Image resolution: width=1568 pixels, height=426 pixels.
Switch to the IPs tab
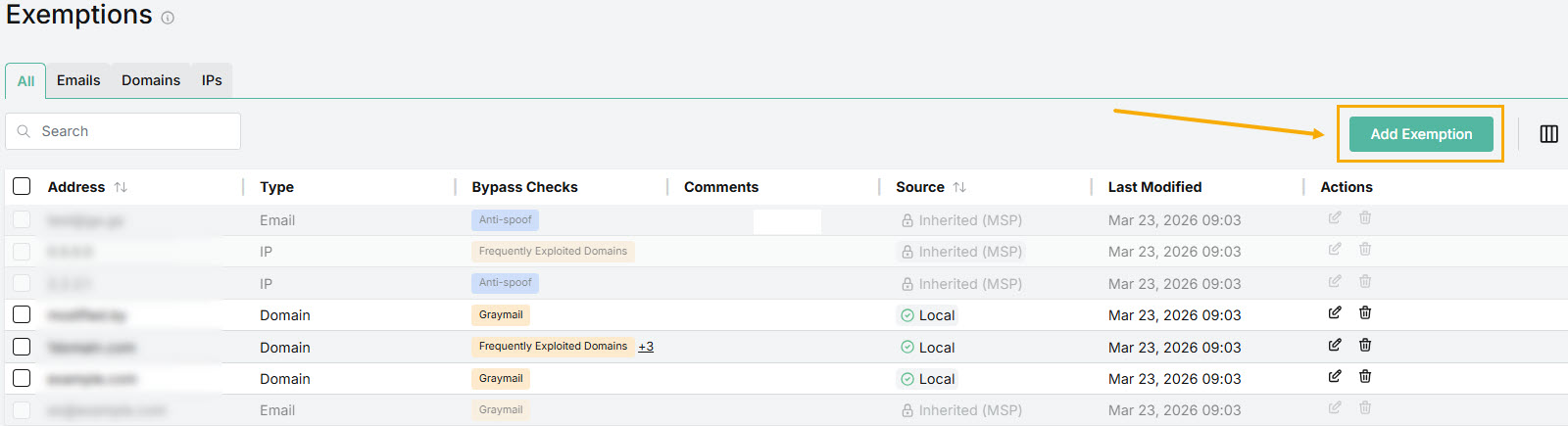(x=212, y=80)
